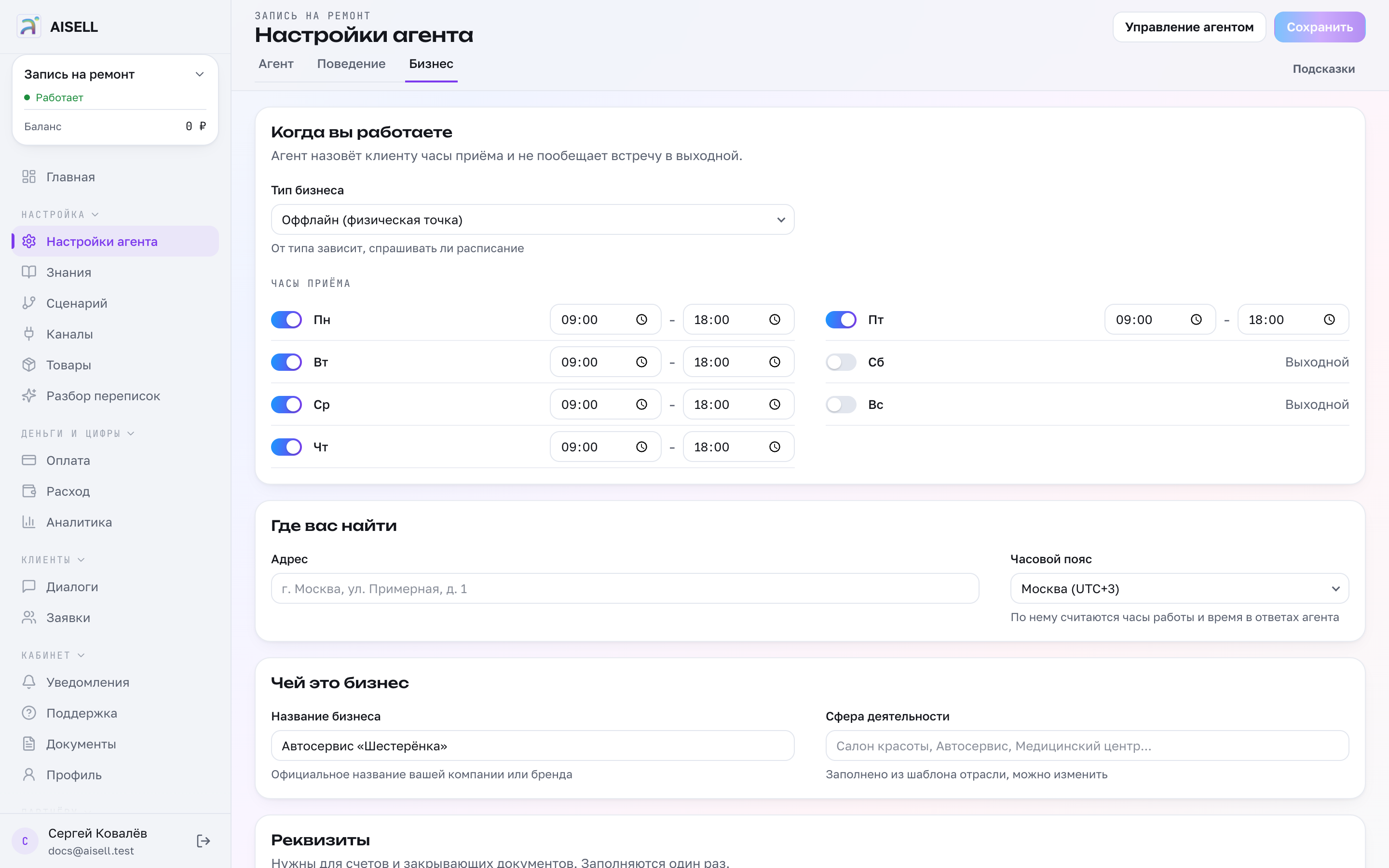This screenshot has width=1389, height=868.
Task: Go to Диалоги page link
Action: 115,587
